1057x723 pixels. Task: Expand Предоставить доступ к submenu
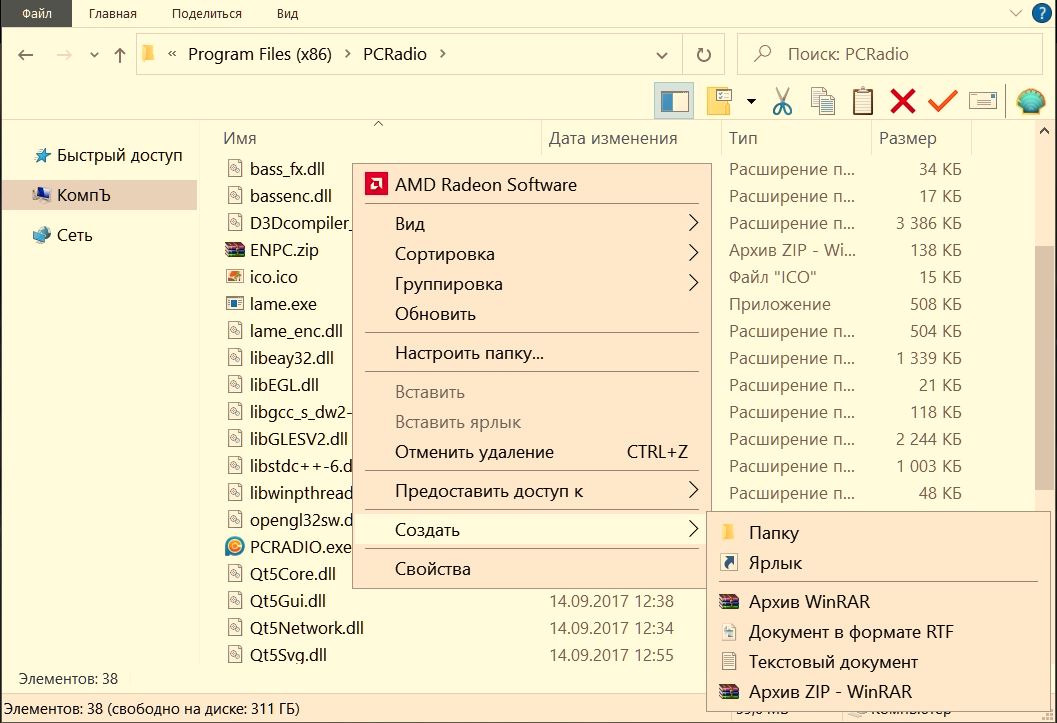[x=531, y=491]
